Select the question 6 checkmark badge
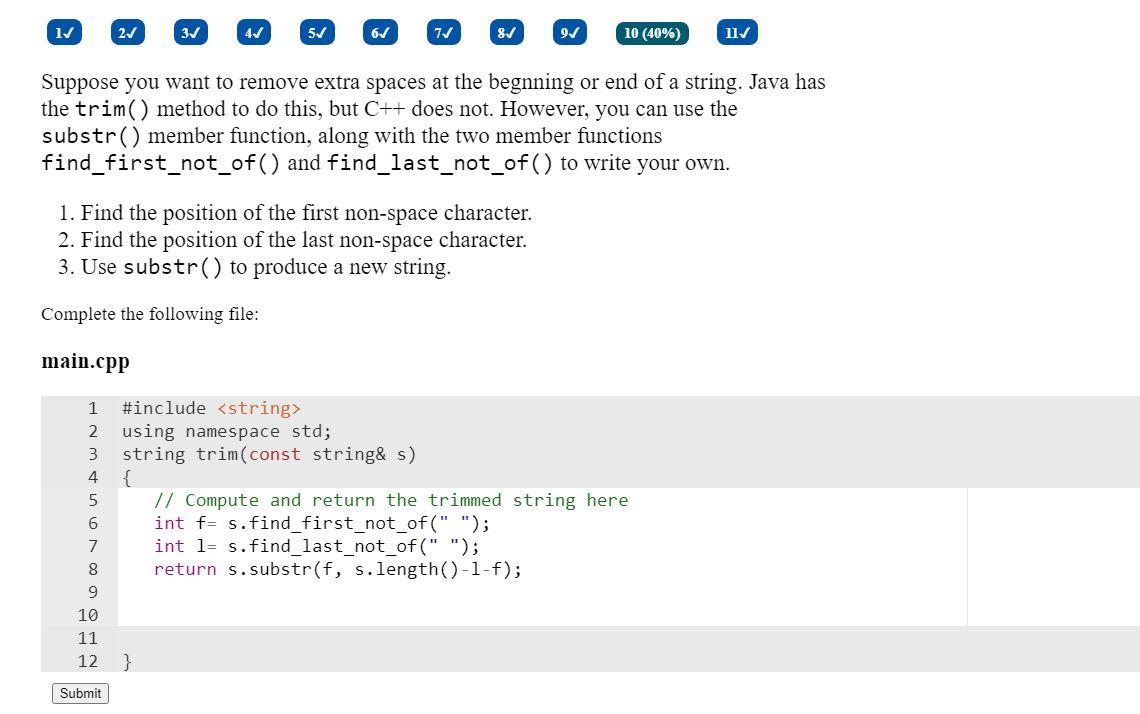Screen dimensions: 1140x714 click(380, 32)
